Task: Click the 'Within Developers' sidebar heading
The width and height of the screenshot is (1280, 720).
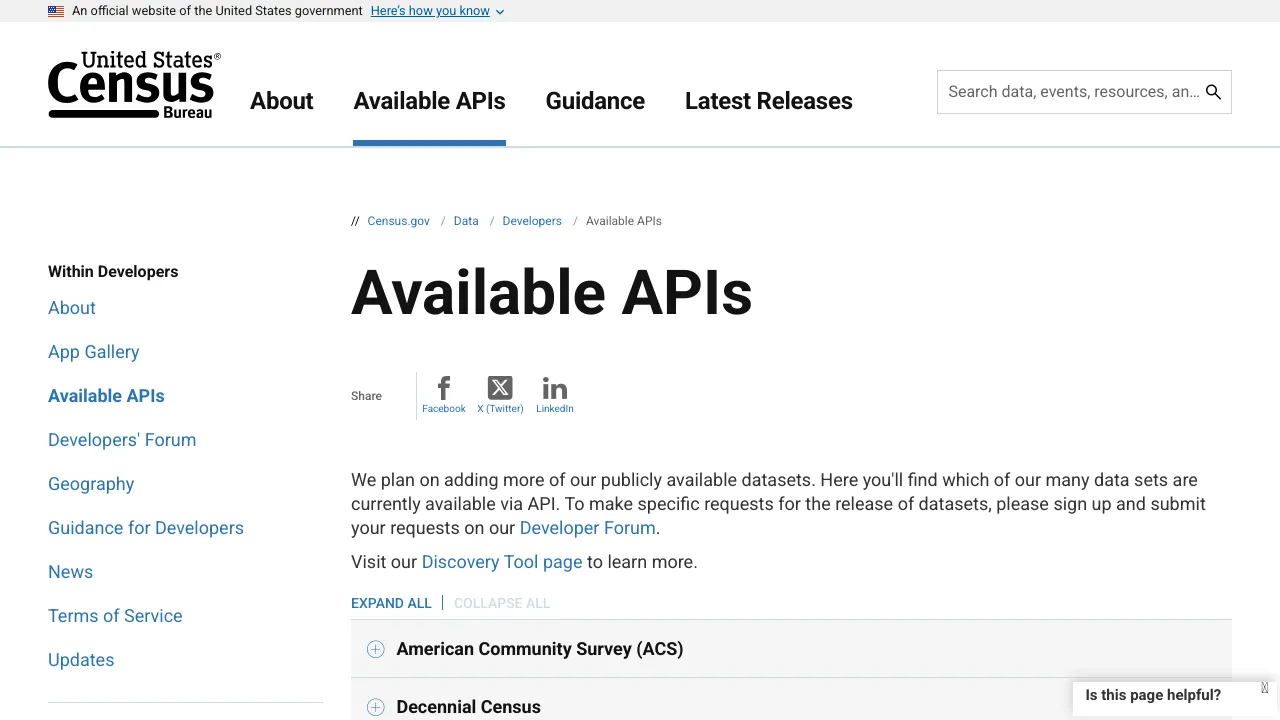Action: (113, 272)
